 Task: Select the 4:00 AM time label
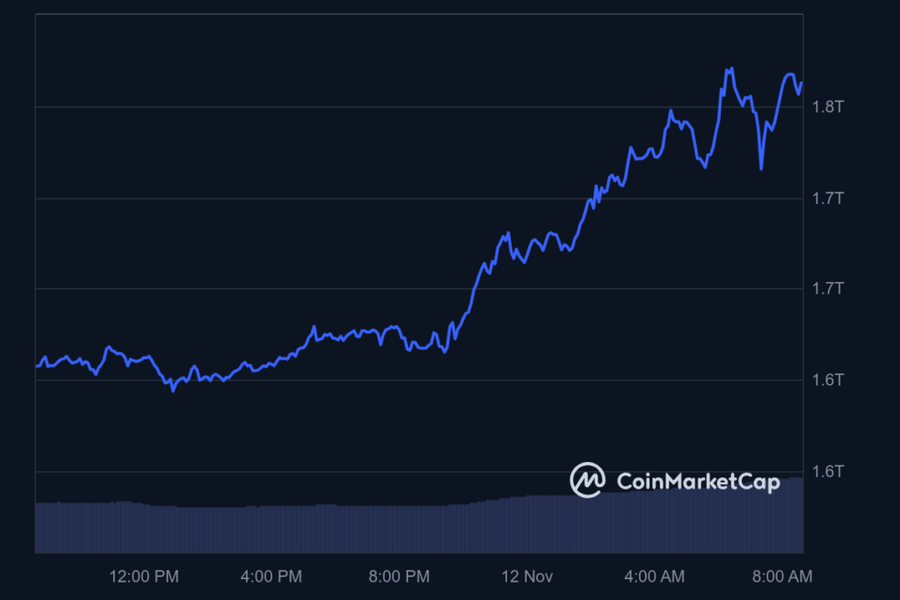coord(654,576)
